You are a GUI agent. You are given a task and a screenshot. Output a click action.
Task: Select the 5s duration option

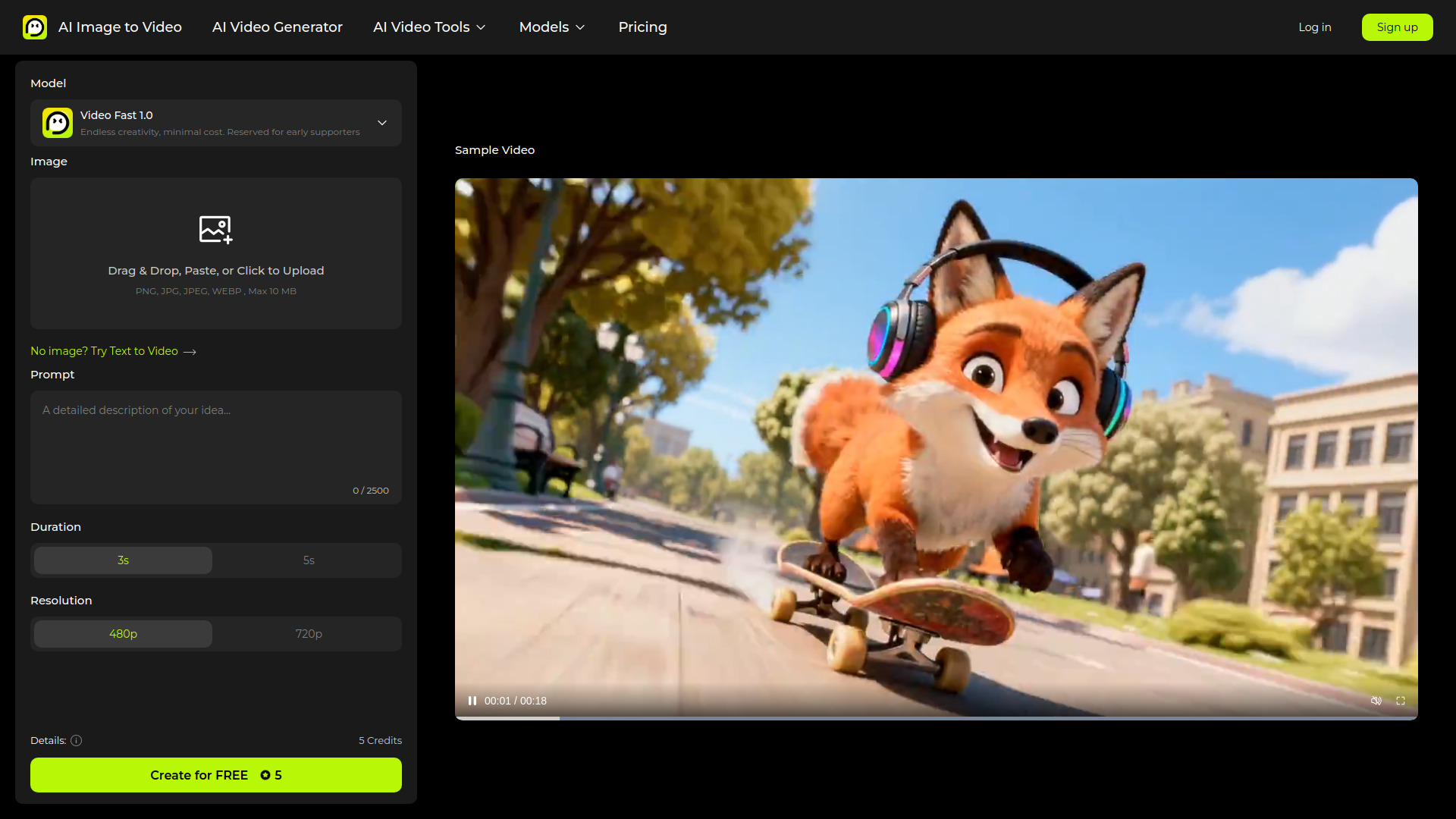(x=309, y=560)
